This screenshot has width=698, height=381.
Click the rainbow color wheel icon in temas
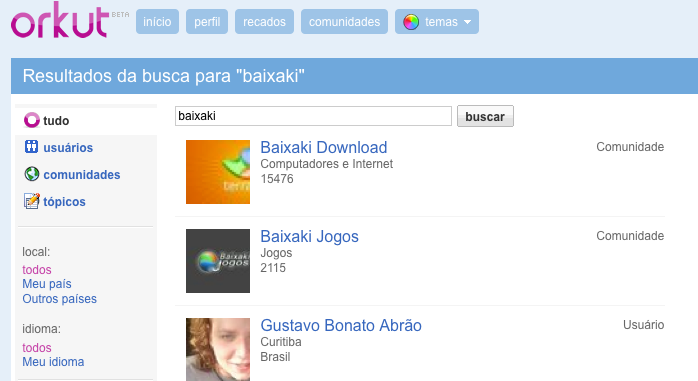(411, 22)
